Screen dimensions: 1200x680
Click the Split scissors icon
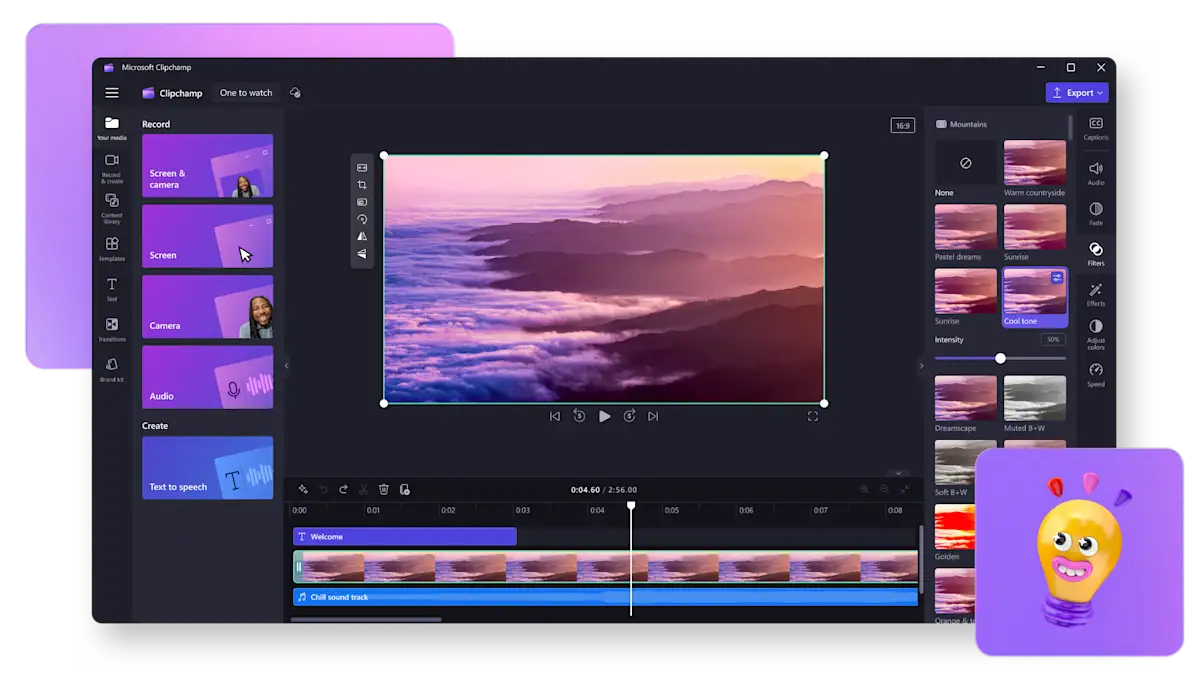364,490
